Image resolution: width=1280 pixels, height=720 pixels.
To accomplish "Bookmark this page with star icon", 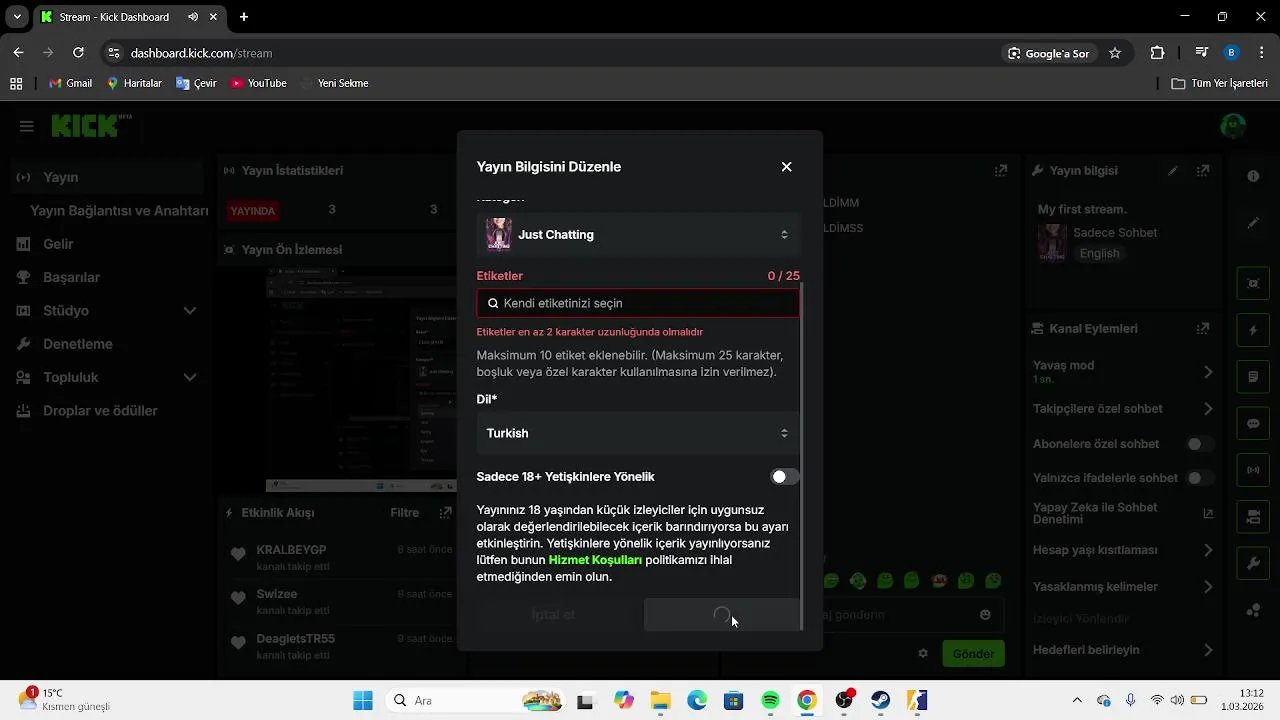I will click(1115, 53).
